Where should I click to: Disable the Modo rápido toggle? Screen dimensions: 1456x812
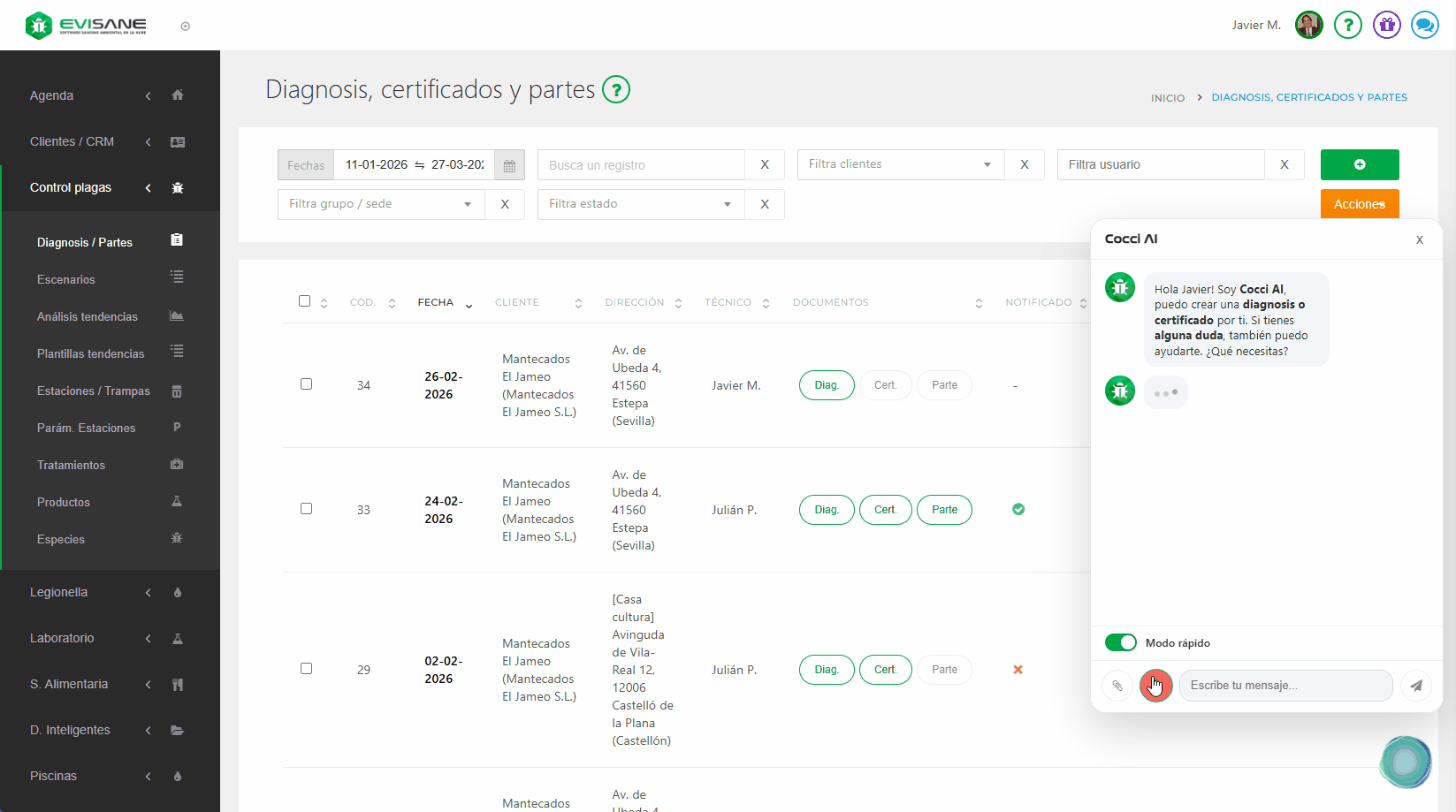pyautogui.click(x=1120, y=642)
